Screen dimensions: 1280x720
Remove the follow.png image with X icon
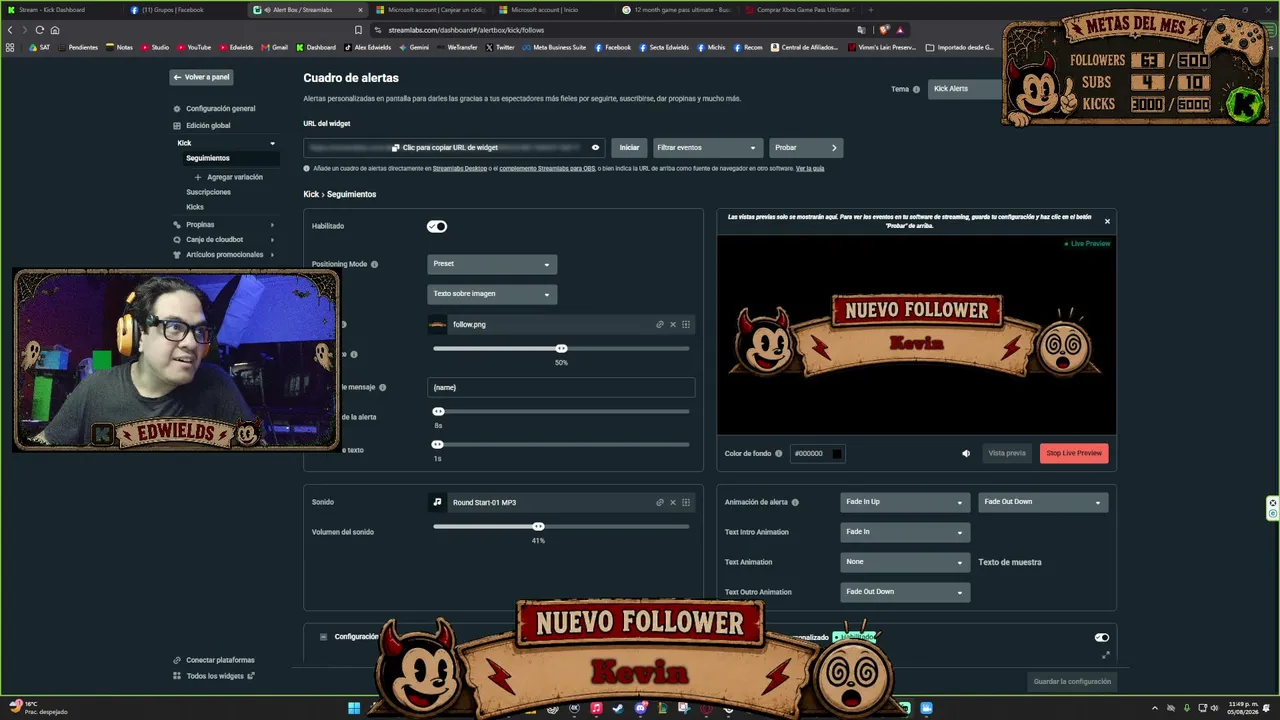point(673,324)
